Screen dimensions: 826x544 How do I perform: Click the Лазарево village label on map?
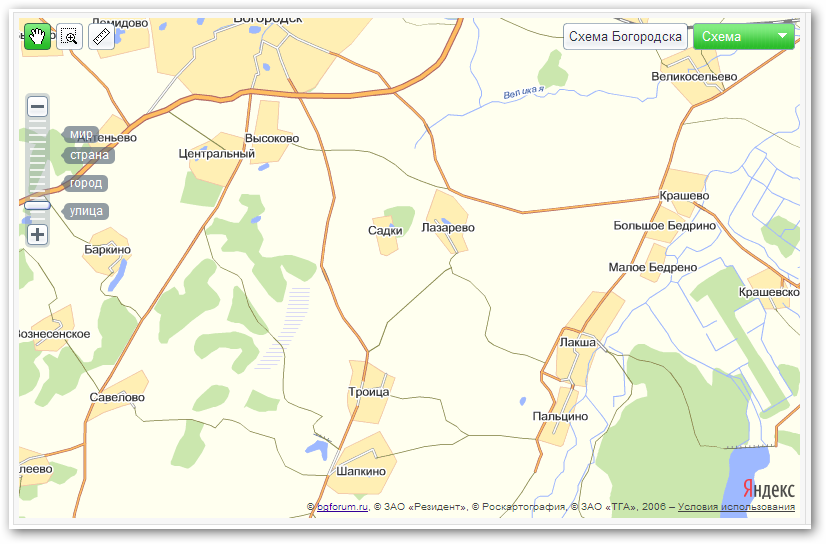pyautogui.click(x=448, y=228)
